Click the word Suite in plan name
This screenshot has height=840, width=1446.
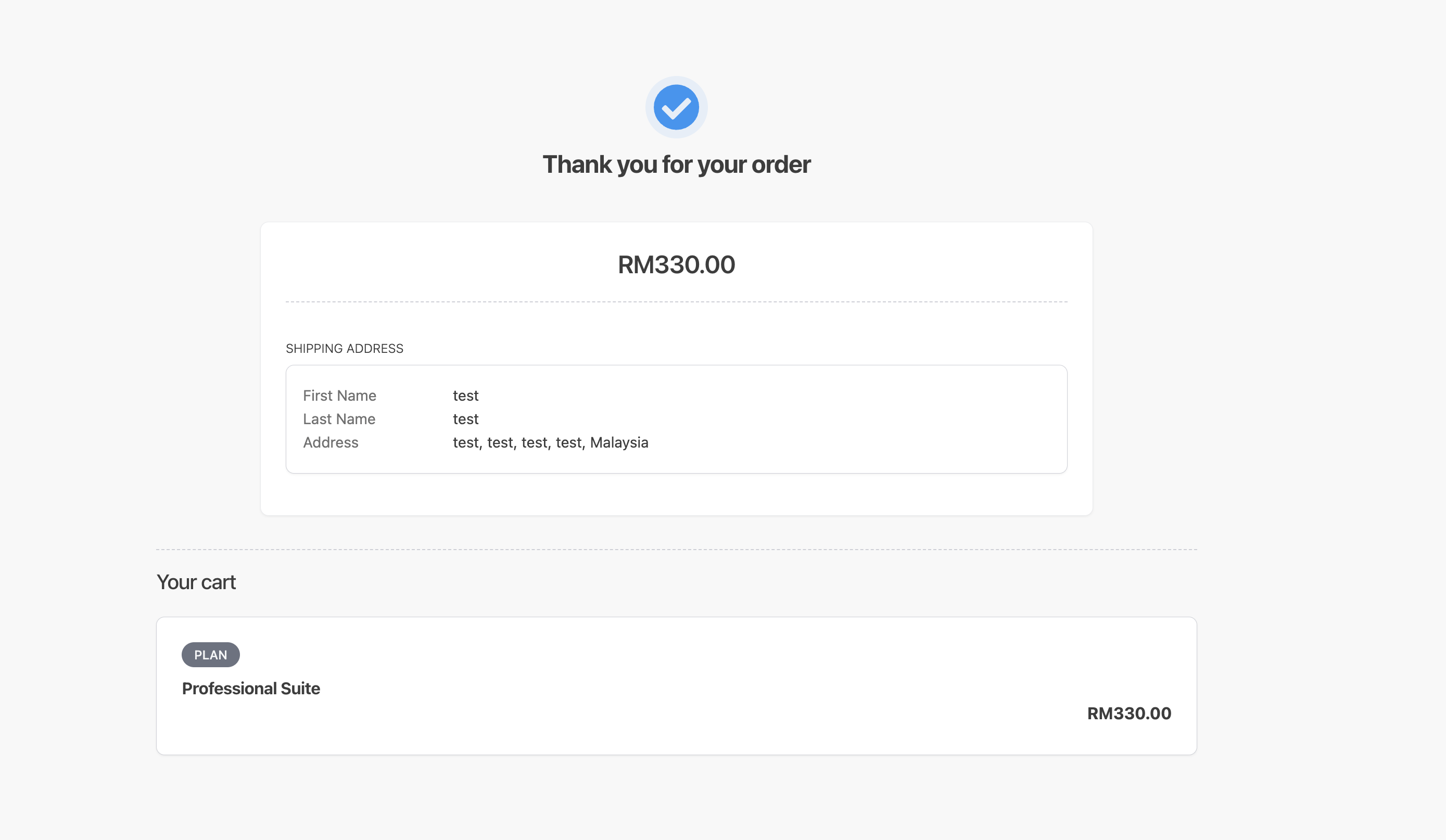300,688
